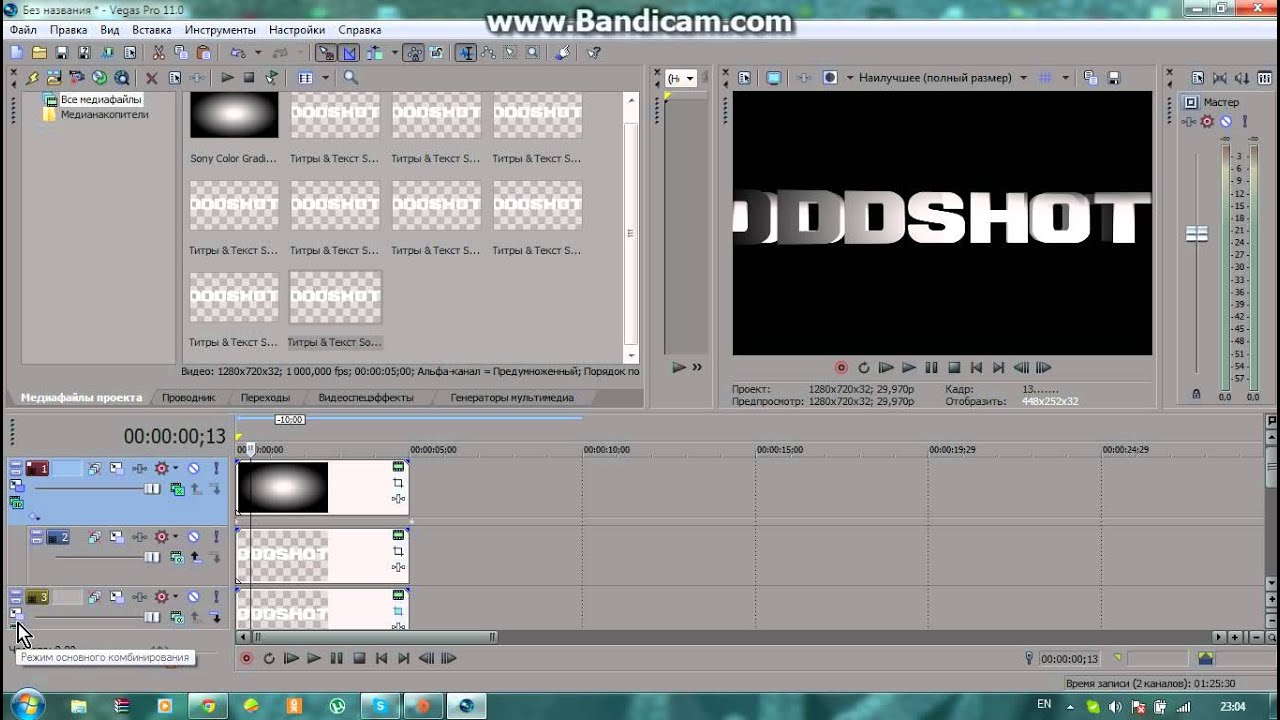The image size is (1280, 720).
Task: Open track 3 automation settings dropdown arrow
Action: click(x=175, y=597)
